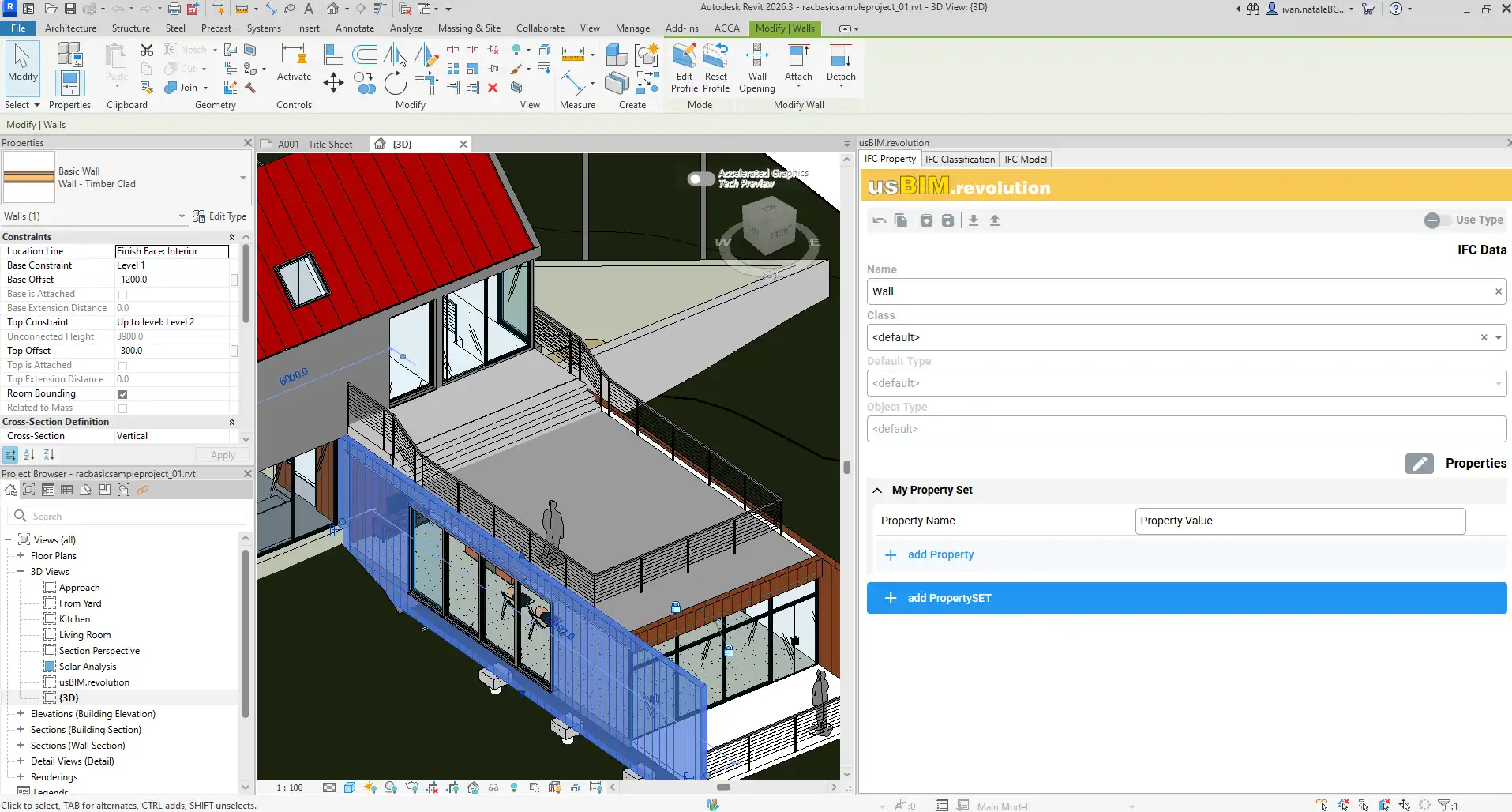Click the add PropertySET button
1512x812 pixels.
point(1186,598)
